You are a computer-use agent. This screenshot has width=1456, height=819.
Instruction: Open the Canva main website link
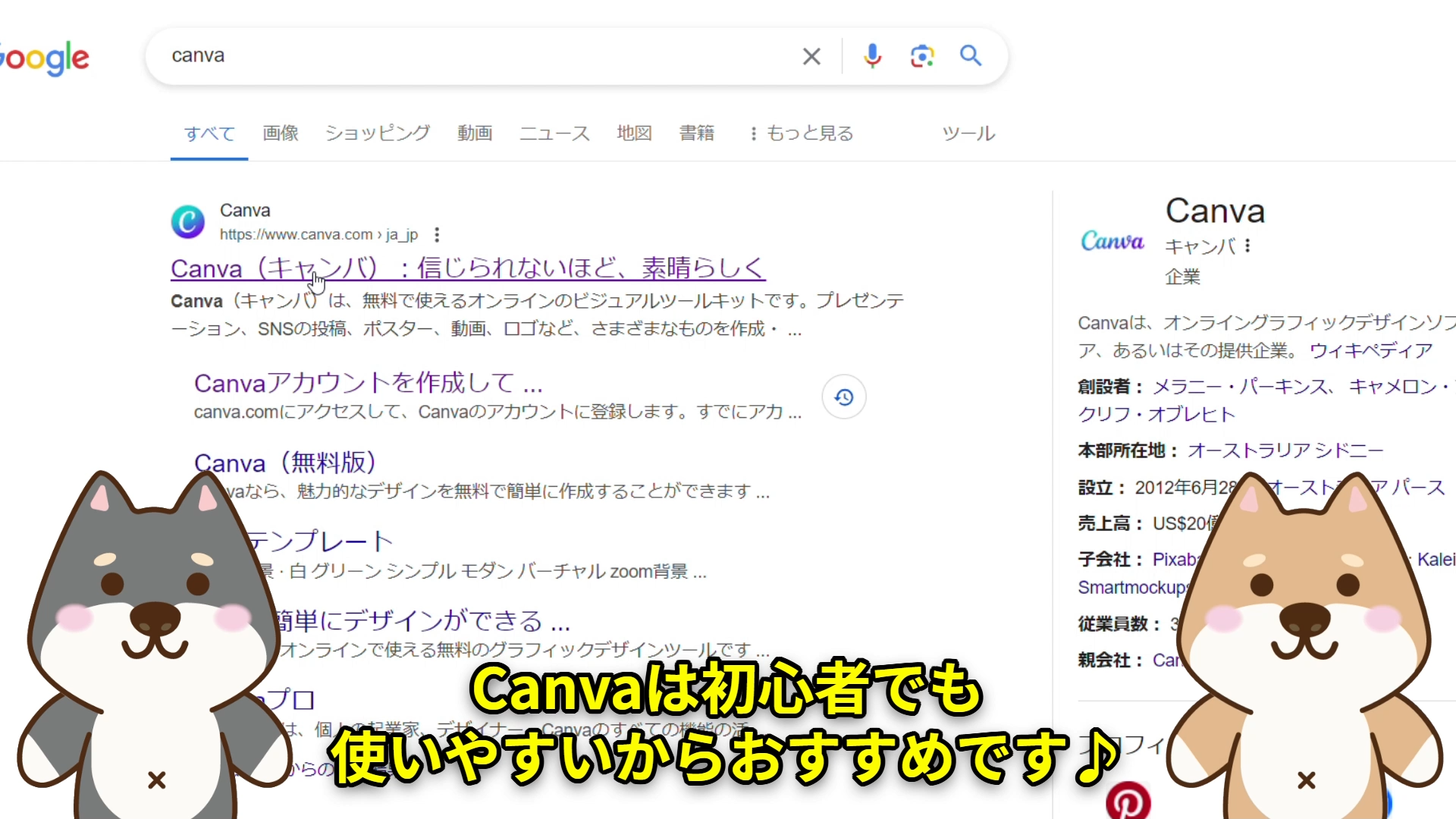coord(467,268)
